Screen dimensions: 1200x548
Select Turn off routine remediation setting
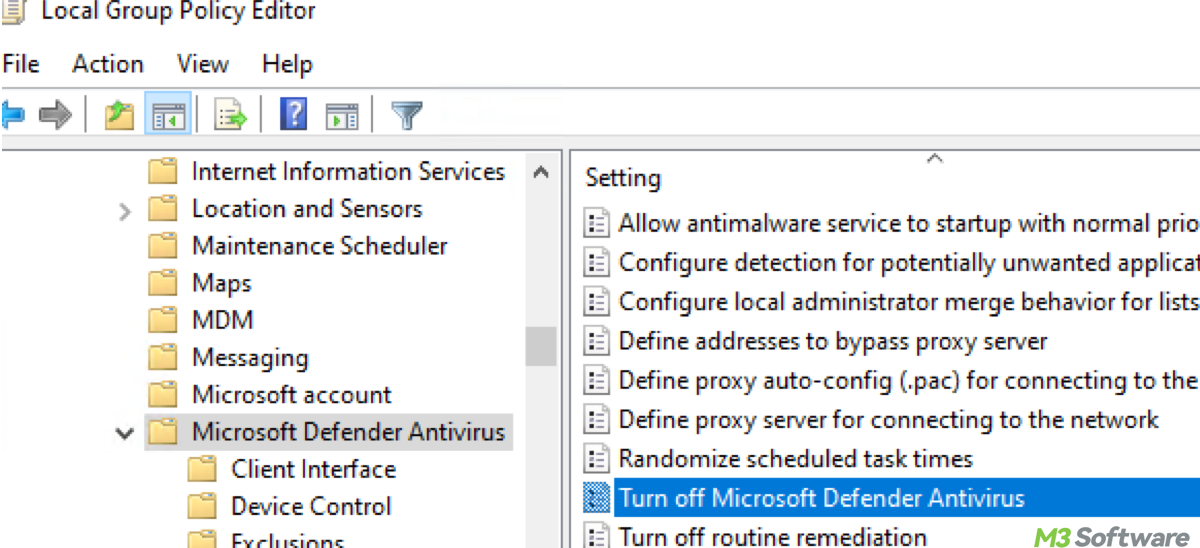(773, 536)
